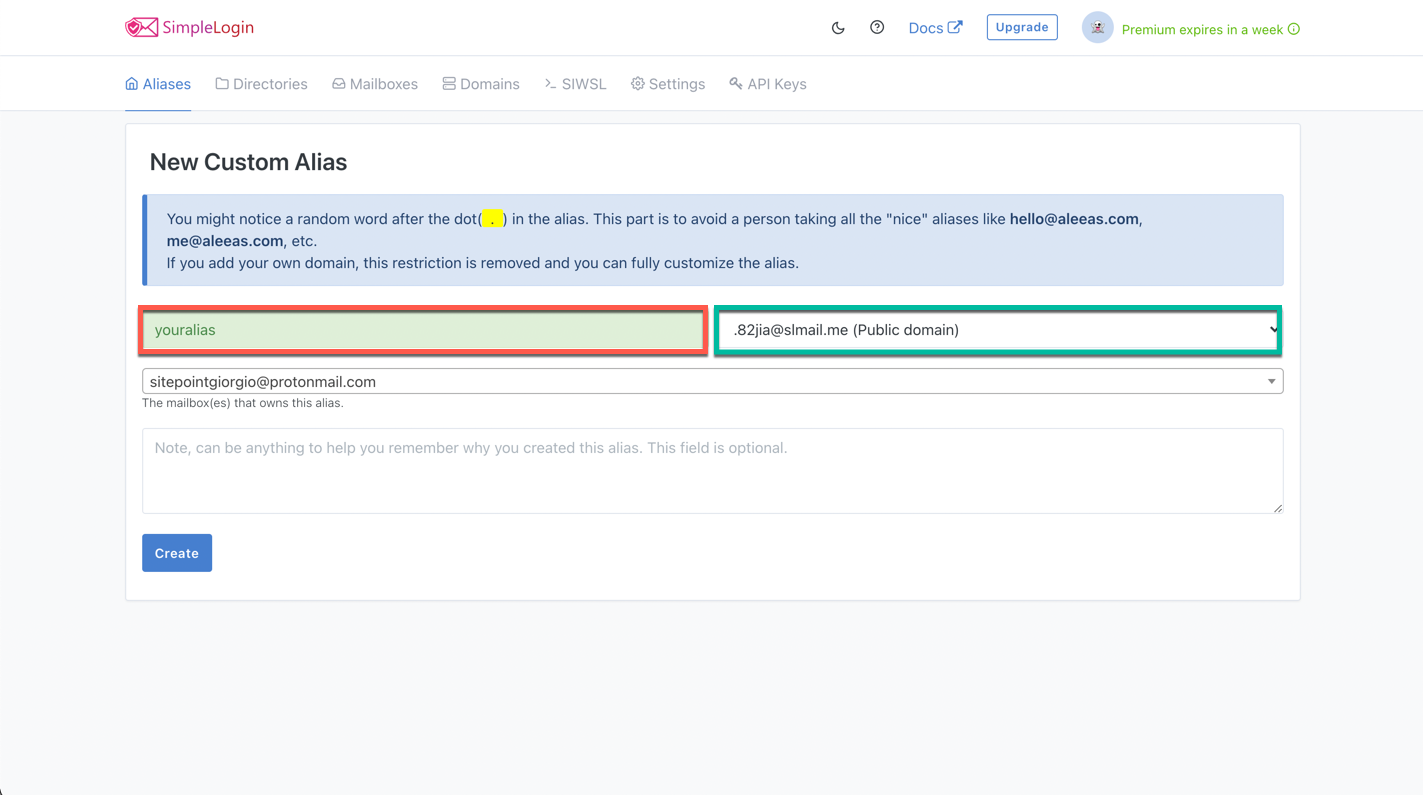The height and width of the screenshot is (795, 1423).
Task: Click "The mailbox(es) that owns this alias." text
Action: 243,403
